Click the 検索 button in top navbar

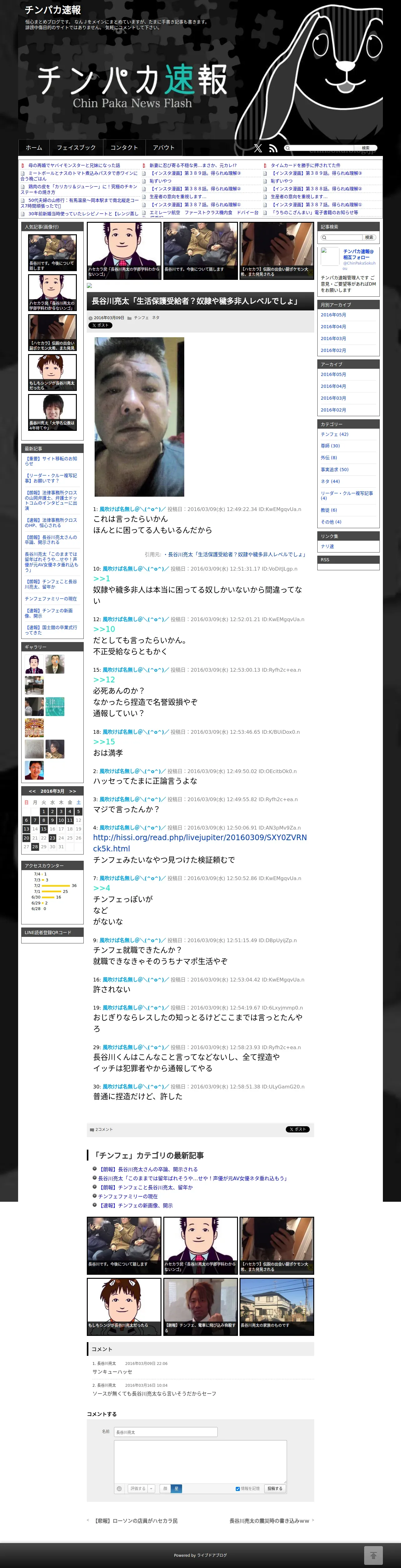(366, 148)
